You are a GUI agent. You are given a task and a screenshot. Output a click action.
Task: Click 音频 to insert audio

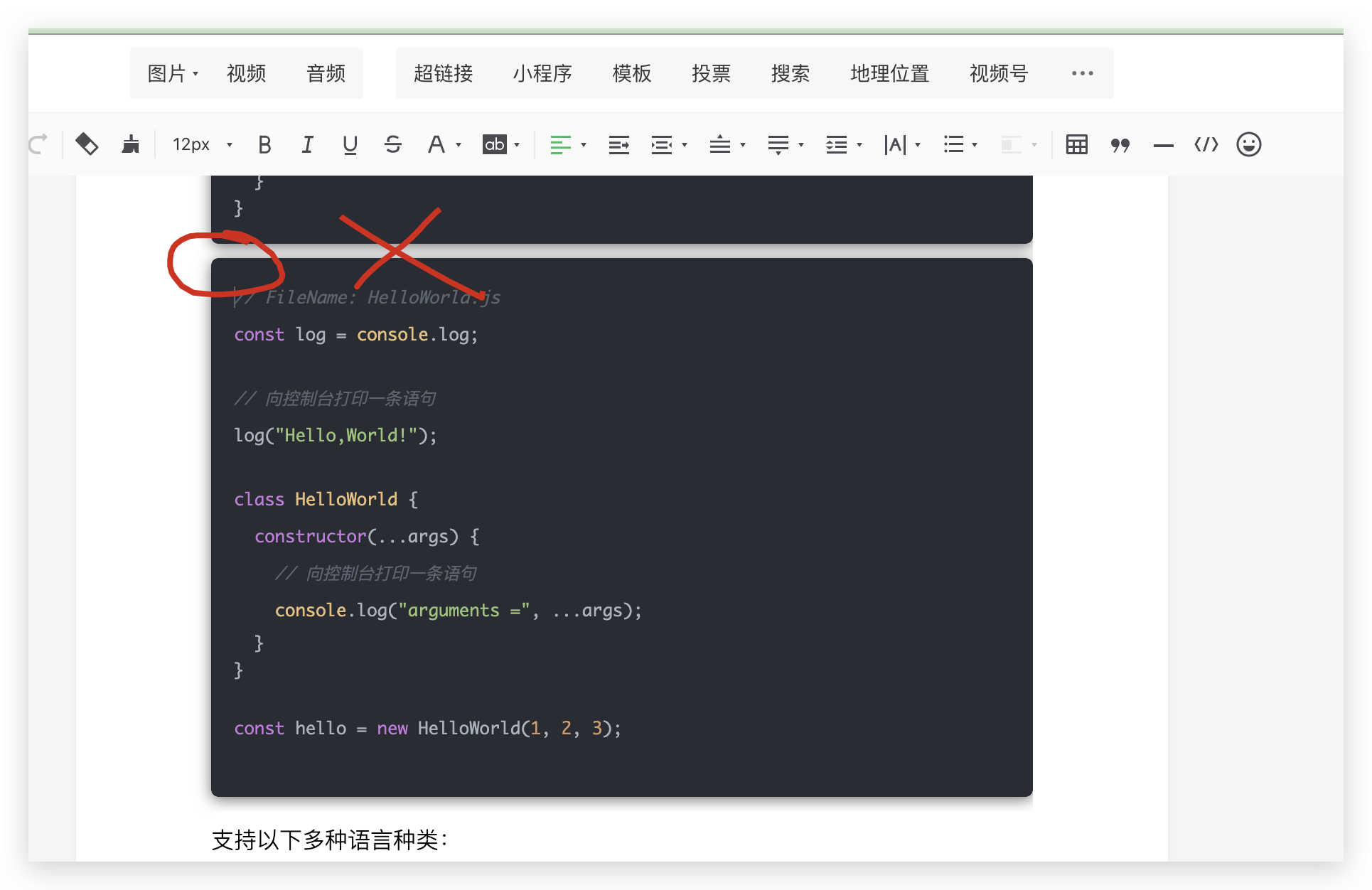326,73
